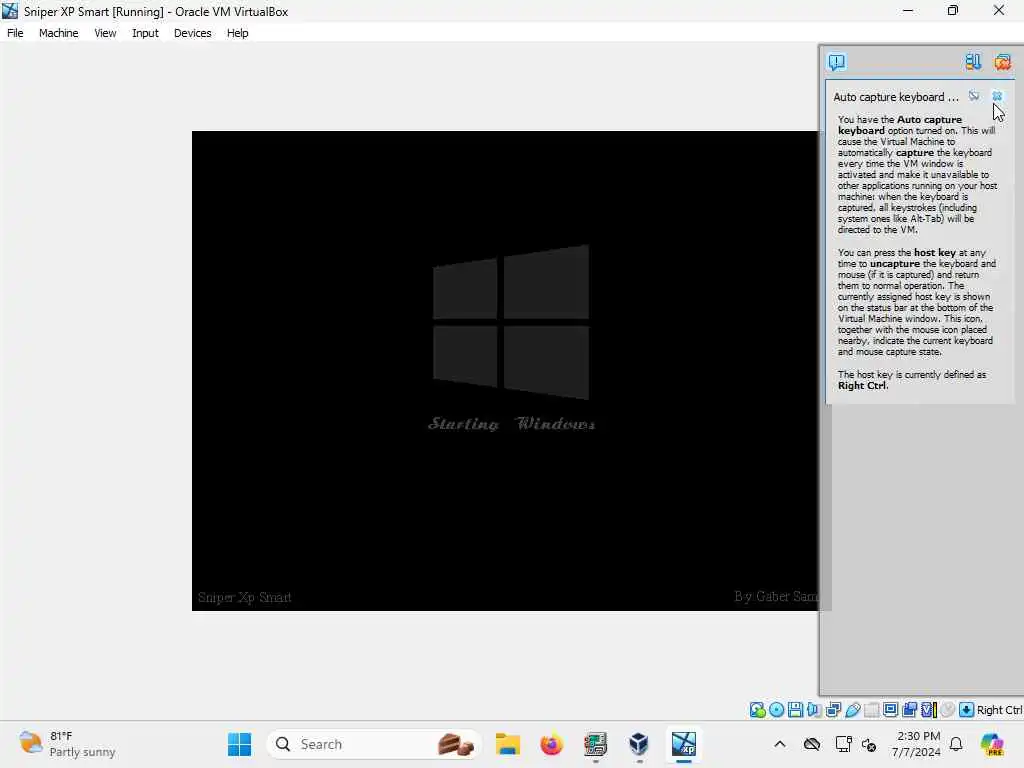Delete all finished notifications icon
Viewport: 1024px width, 768px height.
(1002, 62)
